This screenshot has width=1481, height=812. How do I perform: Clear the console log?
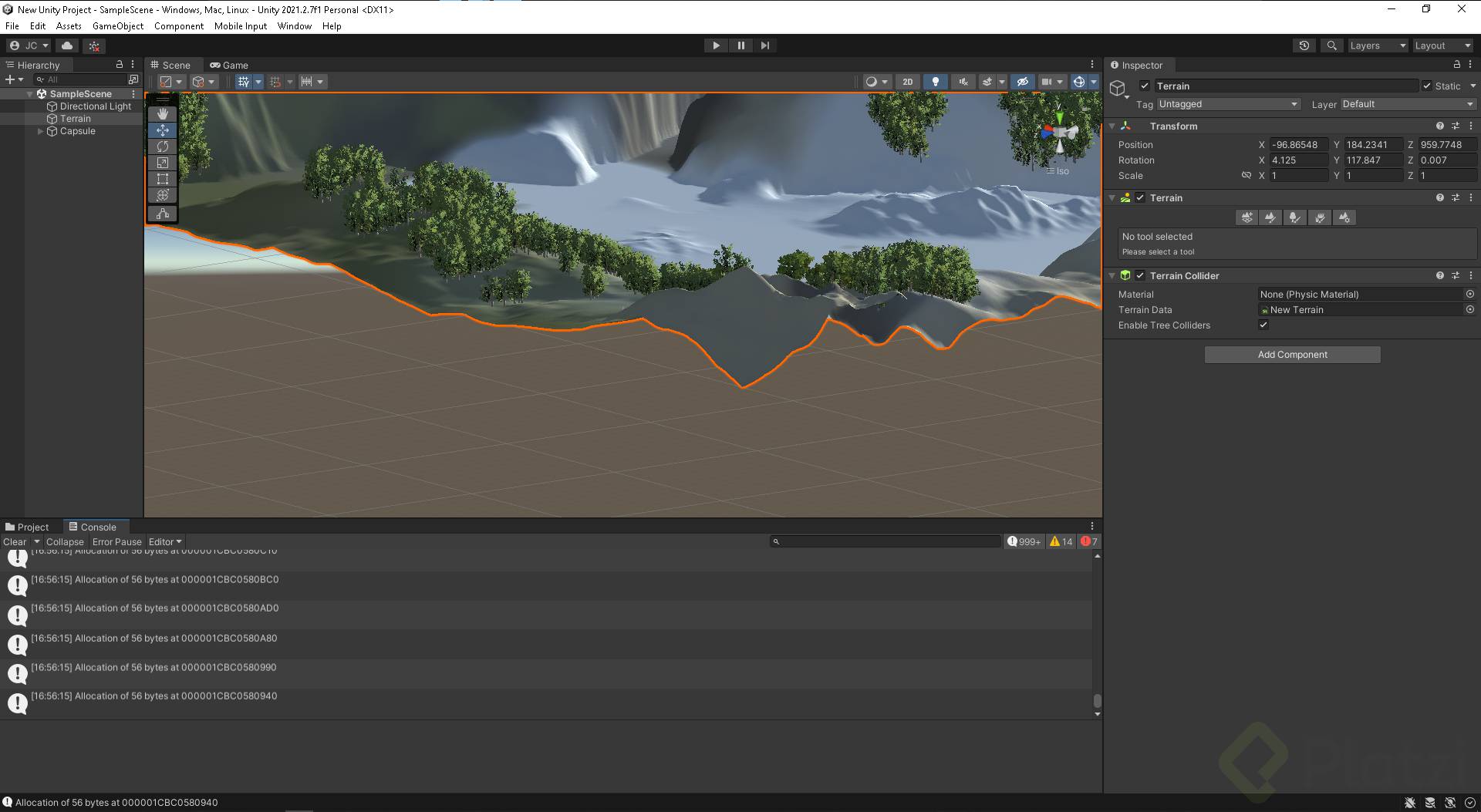coord(15,542)
